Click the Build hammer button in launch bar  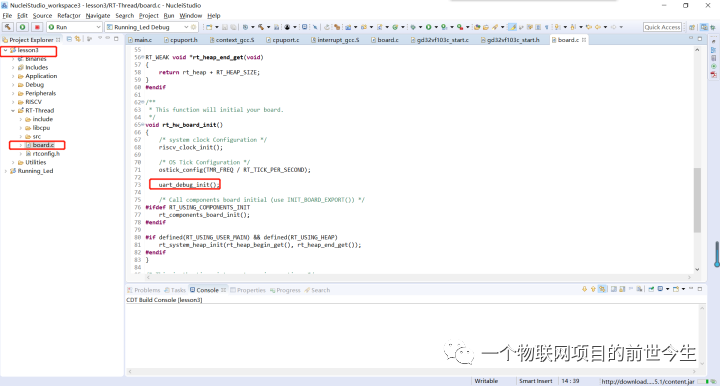8,27
